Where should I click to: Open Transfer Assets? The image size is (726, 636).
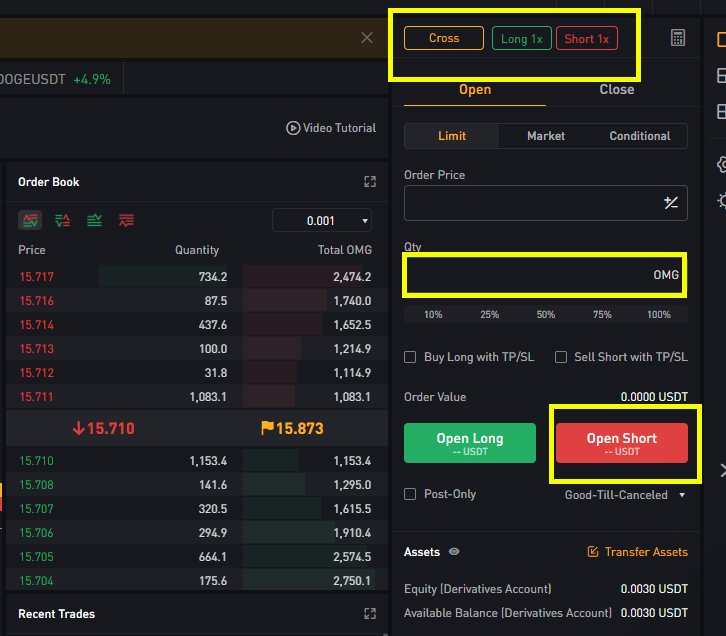pyautogui.click(x=637, y=552)
